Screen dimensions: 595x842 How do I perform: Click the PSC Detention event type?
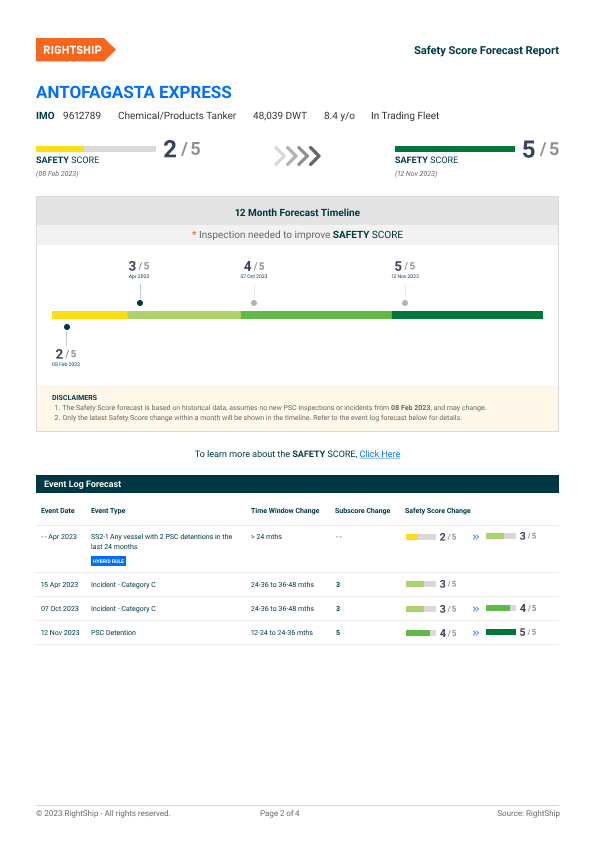click(x=113, y=633)
